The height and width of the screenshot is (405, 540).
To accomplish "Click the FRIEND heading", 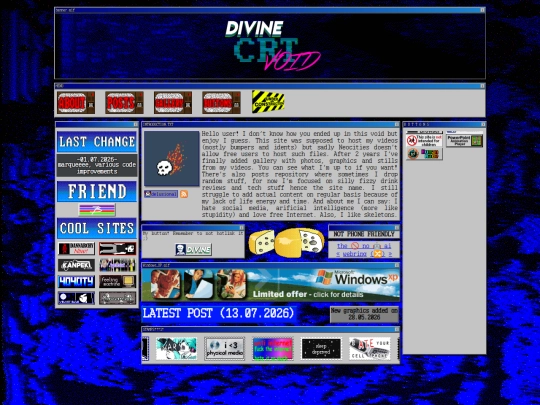I will [x=97, y=191].
